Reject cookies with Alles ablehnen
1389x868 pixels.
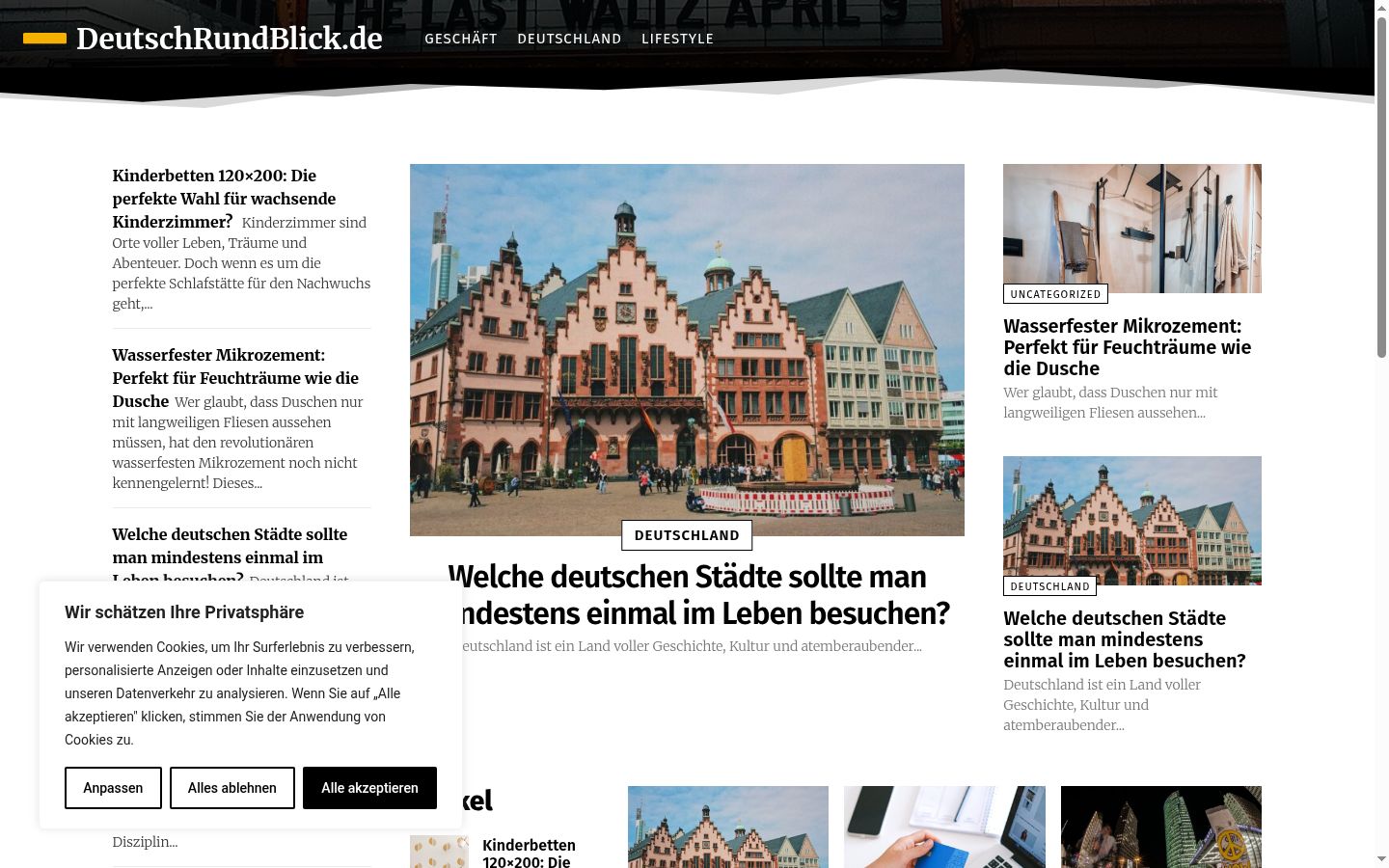click(x=232, y=788)
